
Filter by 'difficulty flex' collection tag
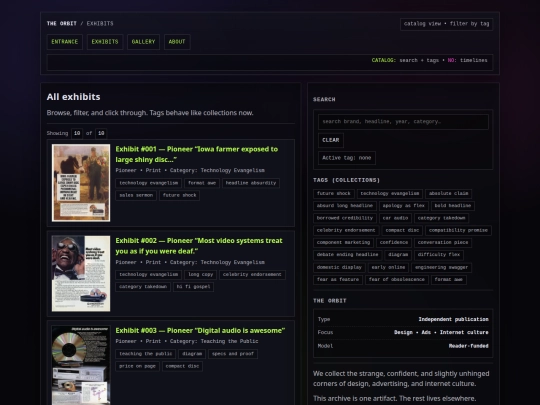(439, 255)
